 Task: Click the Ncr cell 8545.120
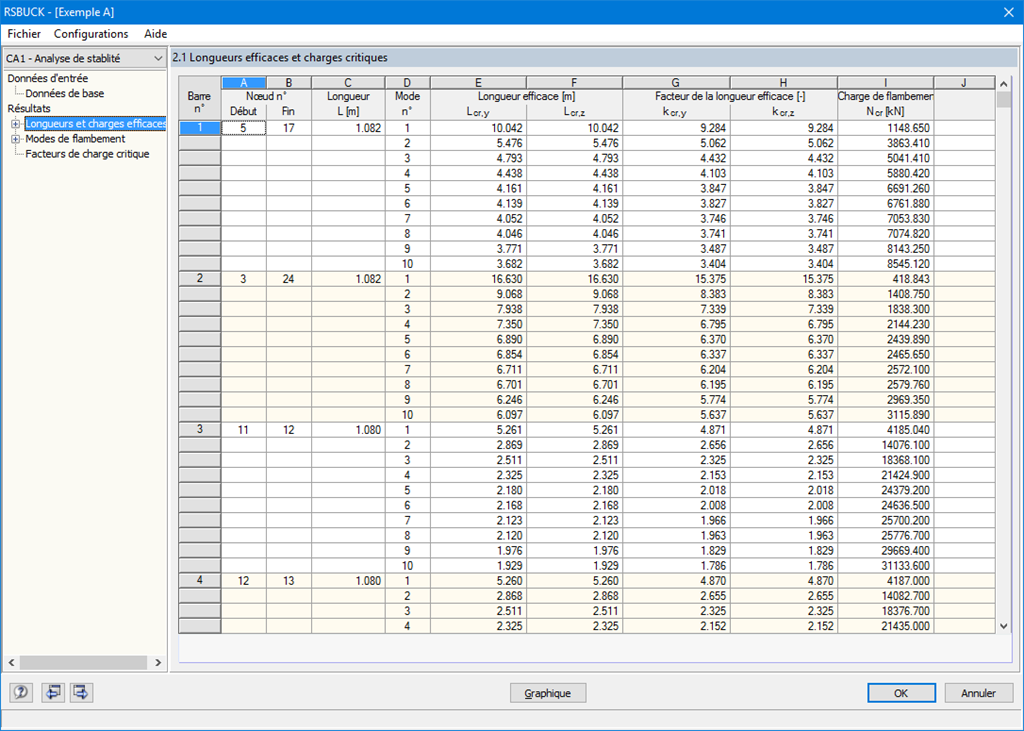click(x=886, y=264)
